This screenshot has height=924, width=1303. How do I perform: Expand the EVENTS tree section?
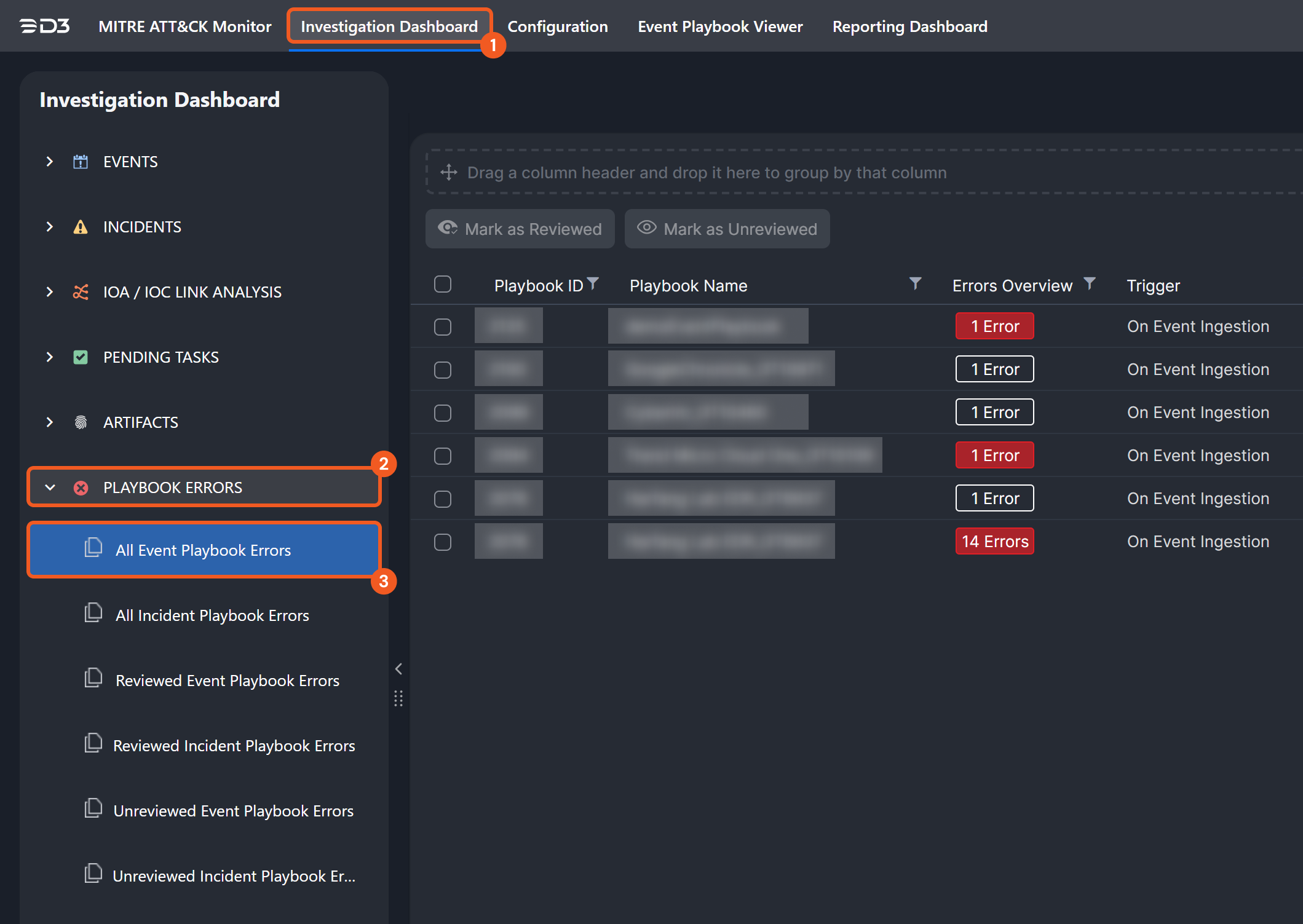coord(50,162)
